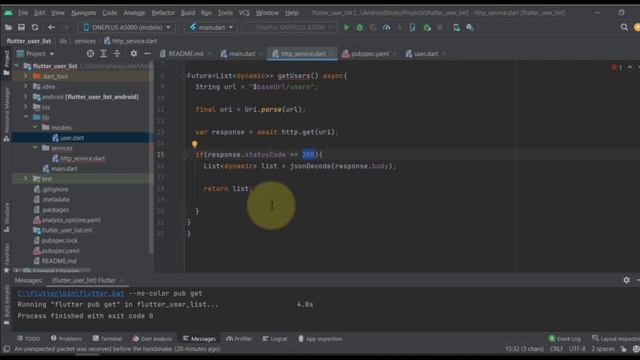Open Project panel gear settings
This screenshot has height=360, width=640.
click(133, 53)
